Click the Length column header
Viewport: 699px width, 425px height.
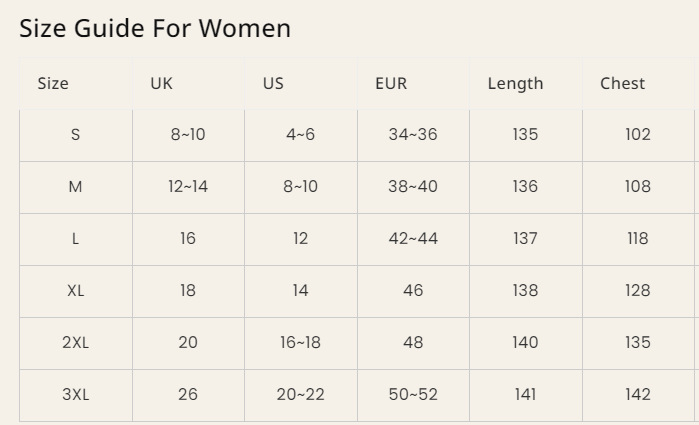[515, 84]
